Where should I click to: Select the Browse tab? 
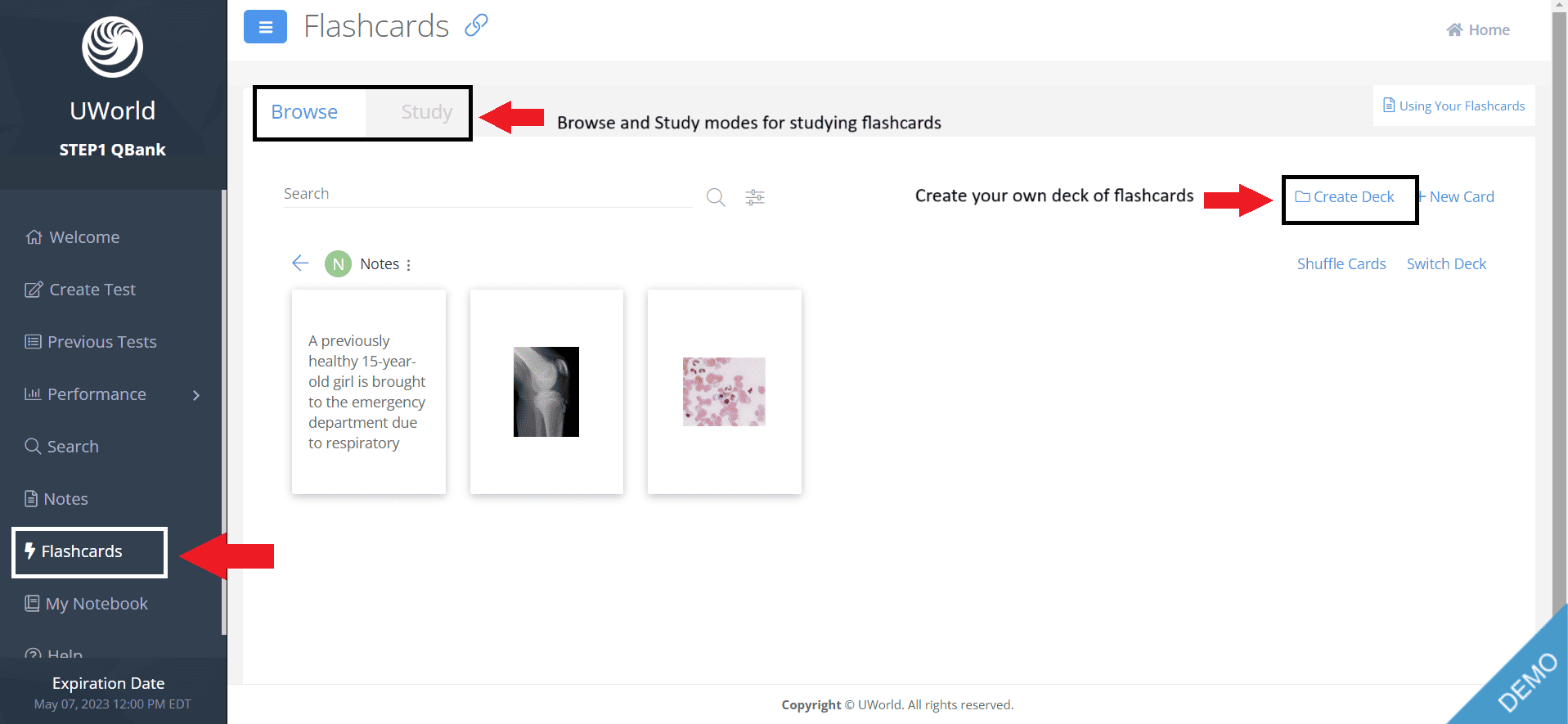tap(304, 112)
